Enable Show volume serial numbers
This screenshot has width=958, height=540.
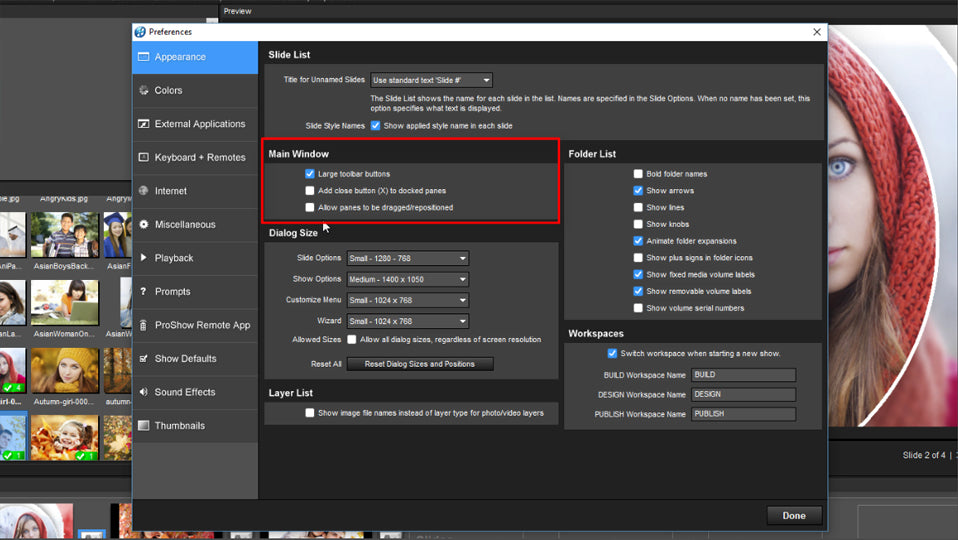638,308
